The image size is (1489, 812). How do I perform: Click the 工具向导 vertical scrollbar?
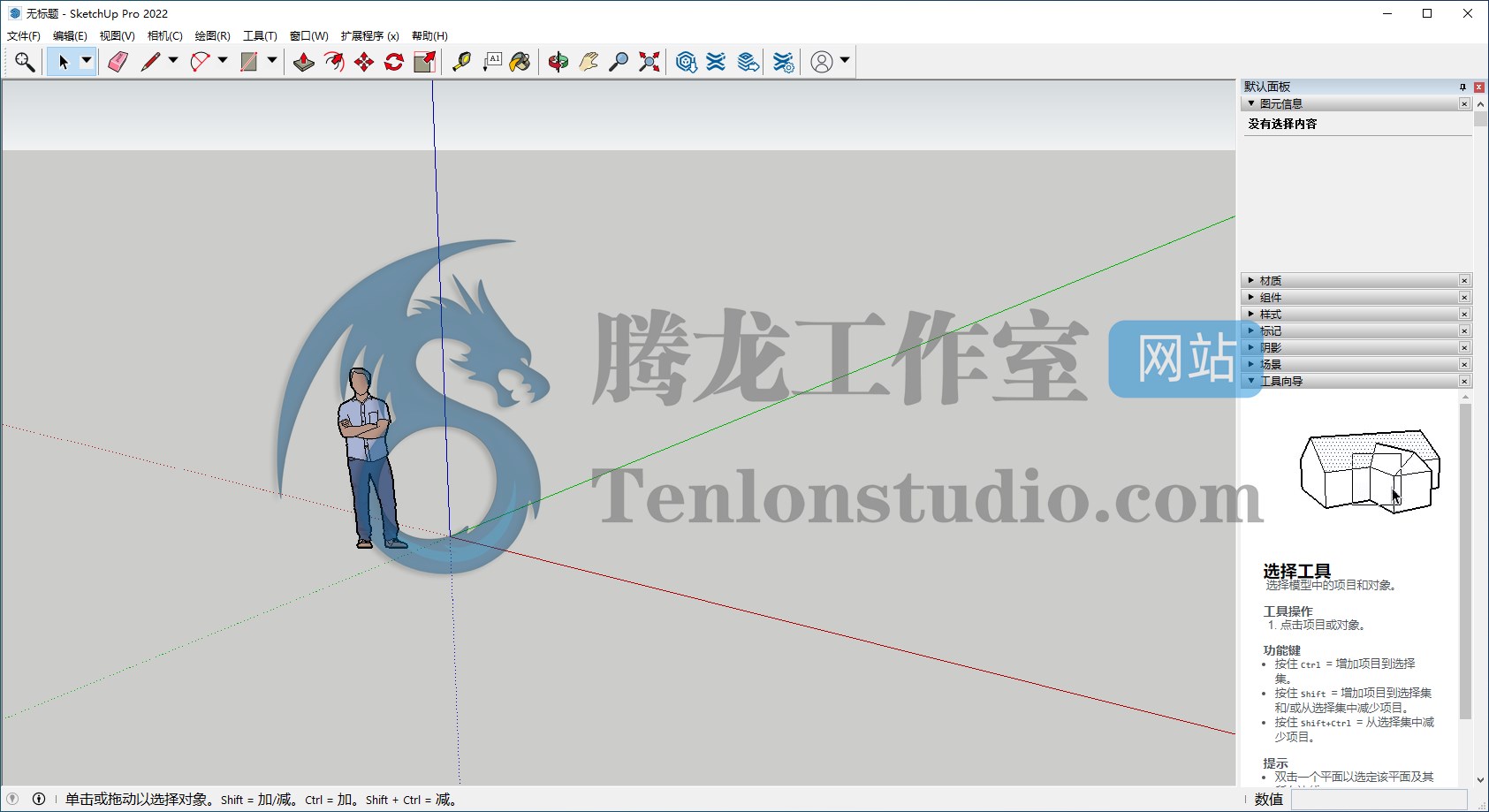pyautogui.click(x=1465, y=561)
